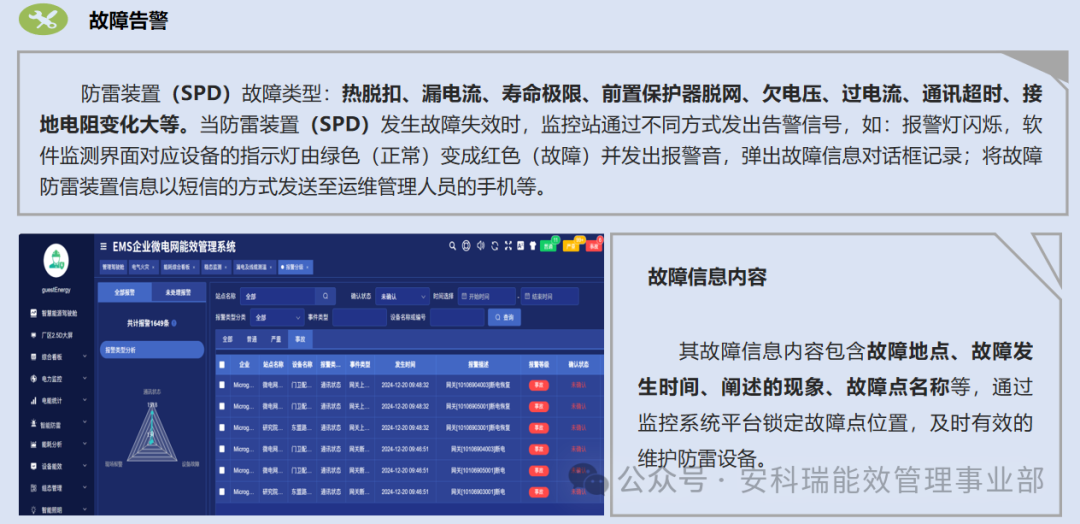This screenshot has height=524, width=1080.
Task: Click the 管理驾驶舱 page tab
Action: coord(112,266)
